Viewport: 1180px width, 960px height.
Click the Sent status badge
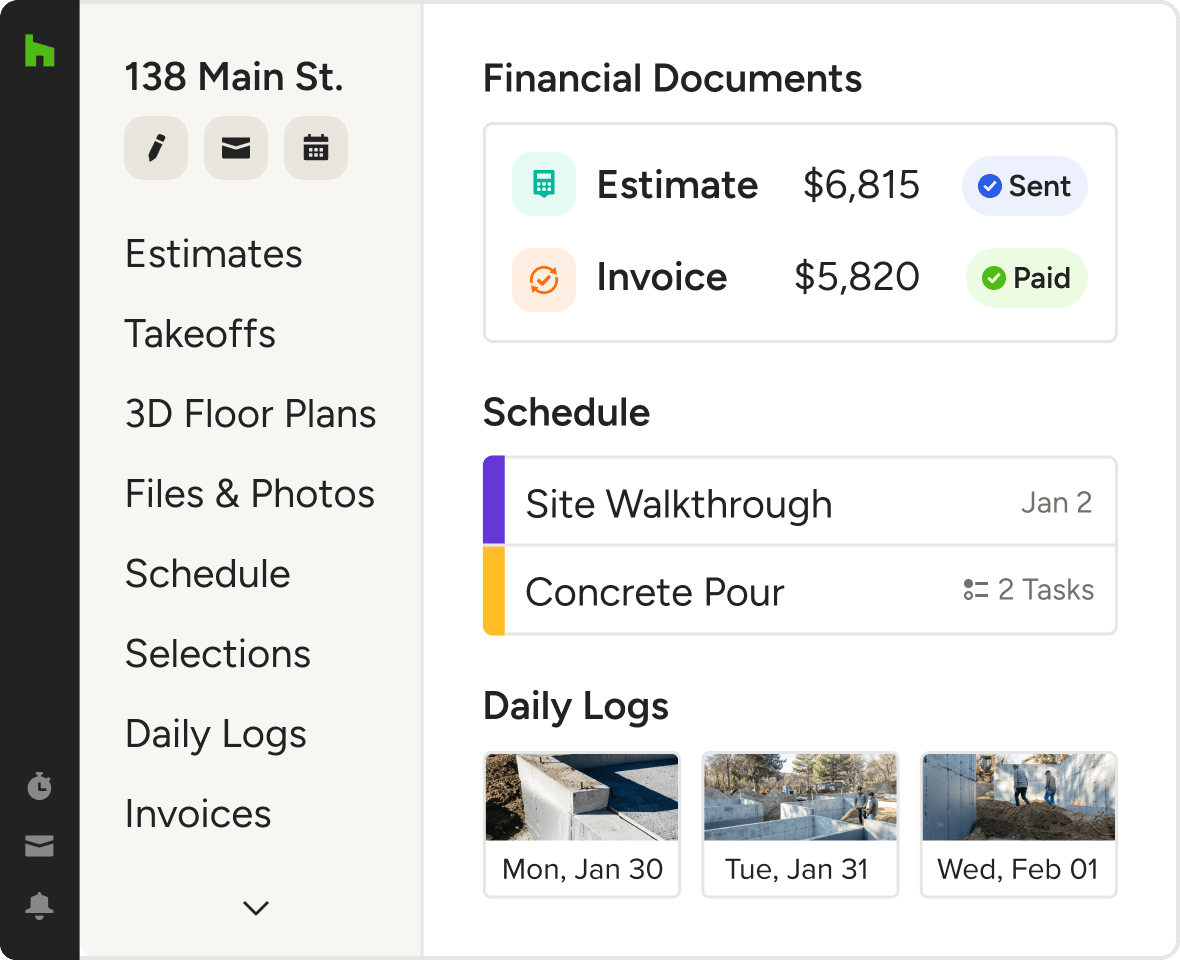(1024, 186)
